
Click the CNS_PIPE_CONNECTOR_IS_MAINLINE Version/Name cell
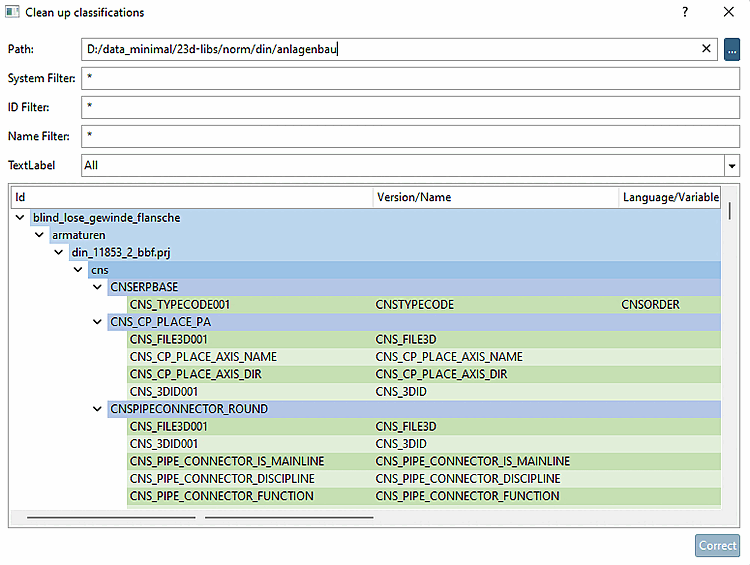coord(473,461)
